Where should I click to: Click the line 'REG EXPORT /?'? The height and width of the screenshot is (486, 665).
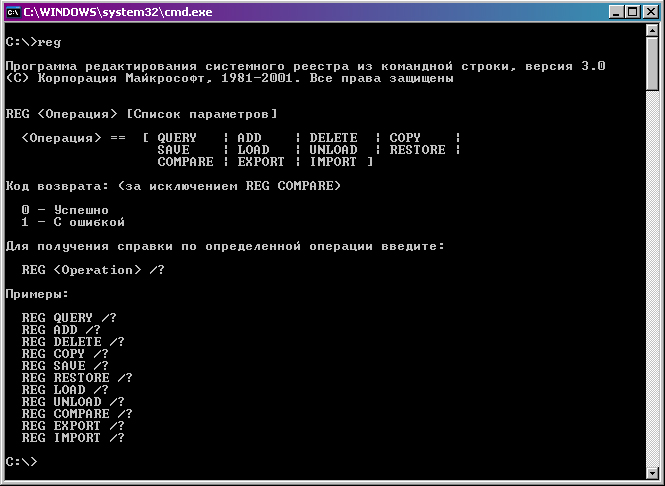click(x=73, y=425)
